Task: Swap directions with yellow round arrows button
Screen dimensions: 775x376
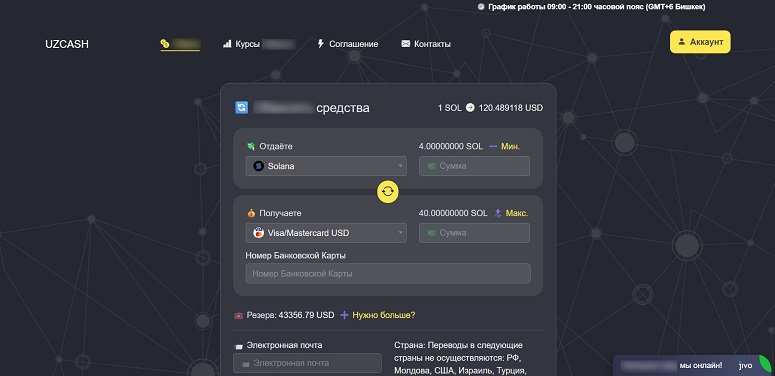Action: pyautogui.click(x=388, y=192)
